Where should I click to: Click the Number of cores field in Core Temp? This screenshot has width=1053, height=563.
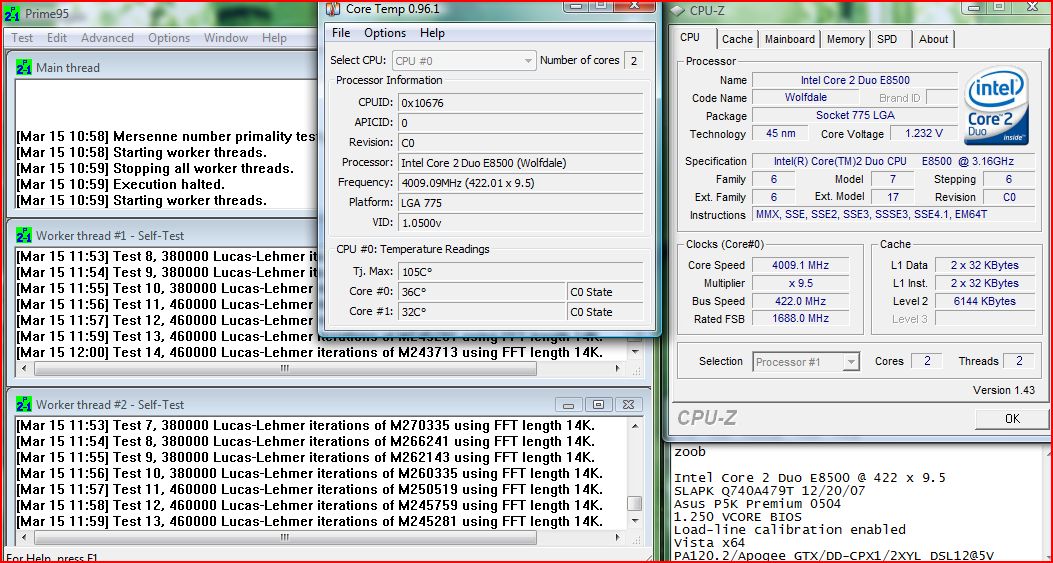pos(633,60)
